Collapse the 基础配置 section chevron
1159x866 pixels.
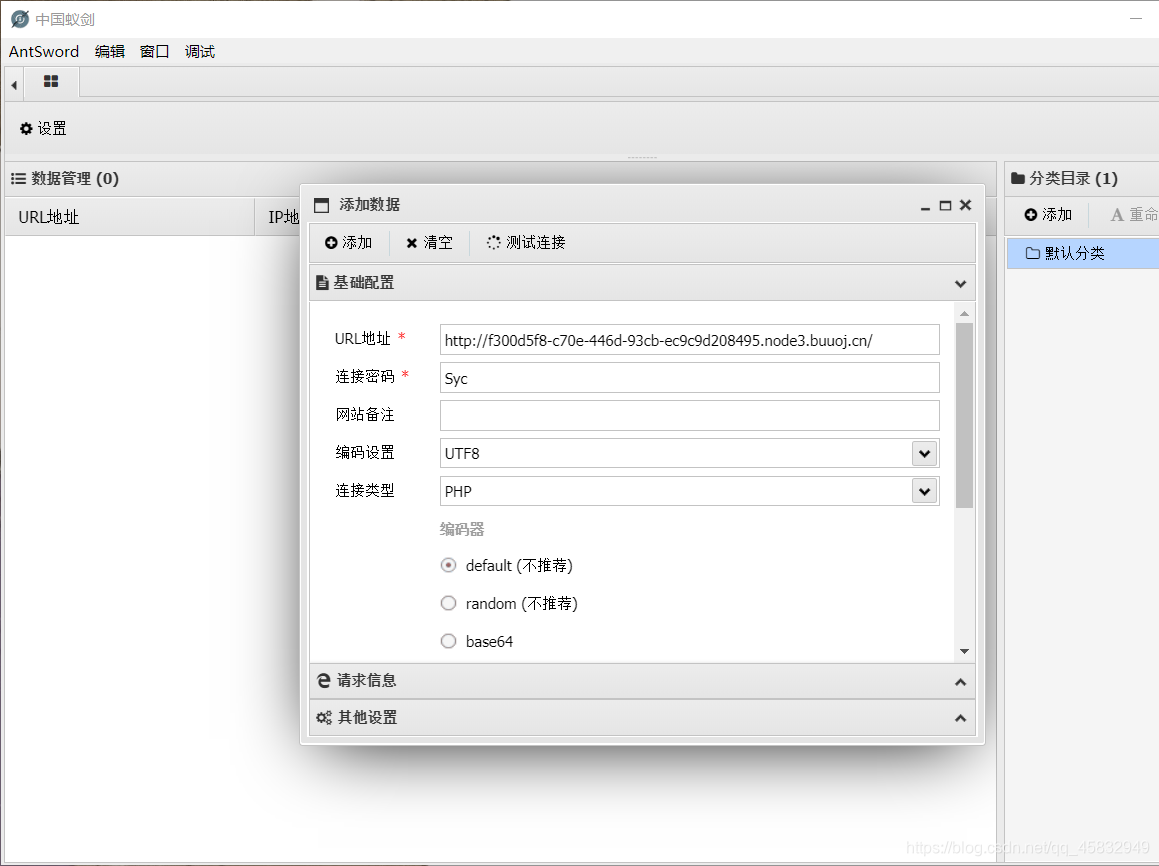[x=960, y=284]
